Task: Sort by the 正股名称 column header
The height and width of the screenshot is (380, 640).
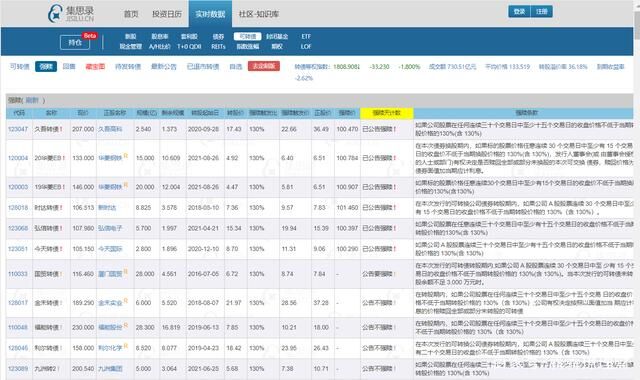Action: 115,113
